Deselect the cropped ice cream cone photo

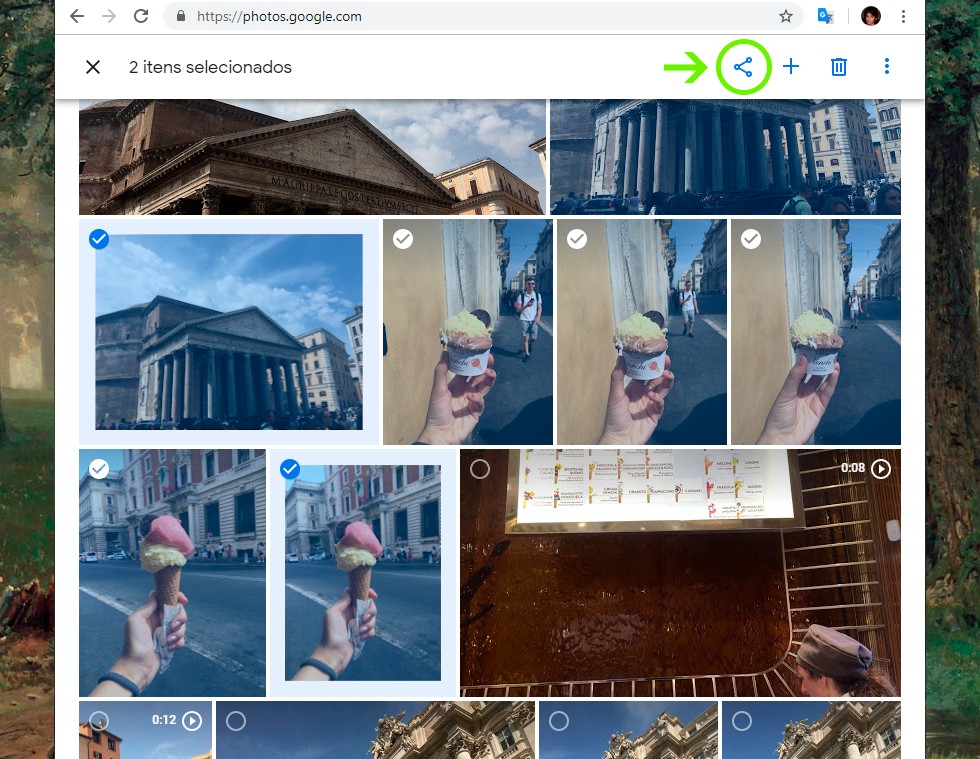[290, 469]
